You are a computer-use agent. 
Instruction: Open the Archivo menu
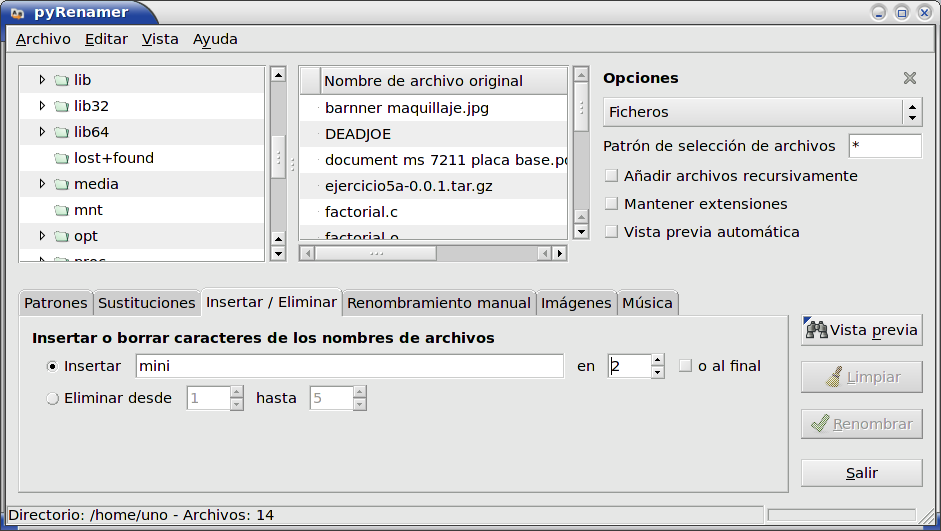tap(43, 39)
